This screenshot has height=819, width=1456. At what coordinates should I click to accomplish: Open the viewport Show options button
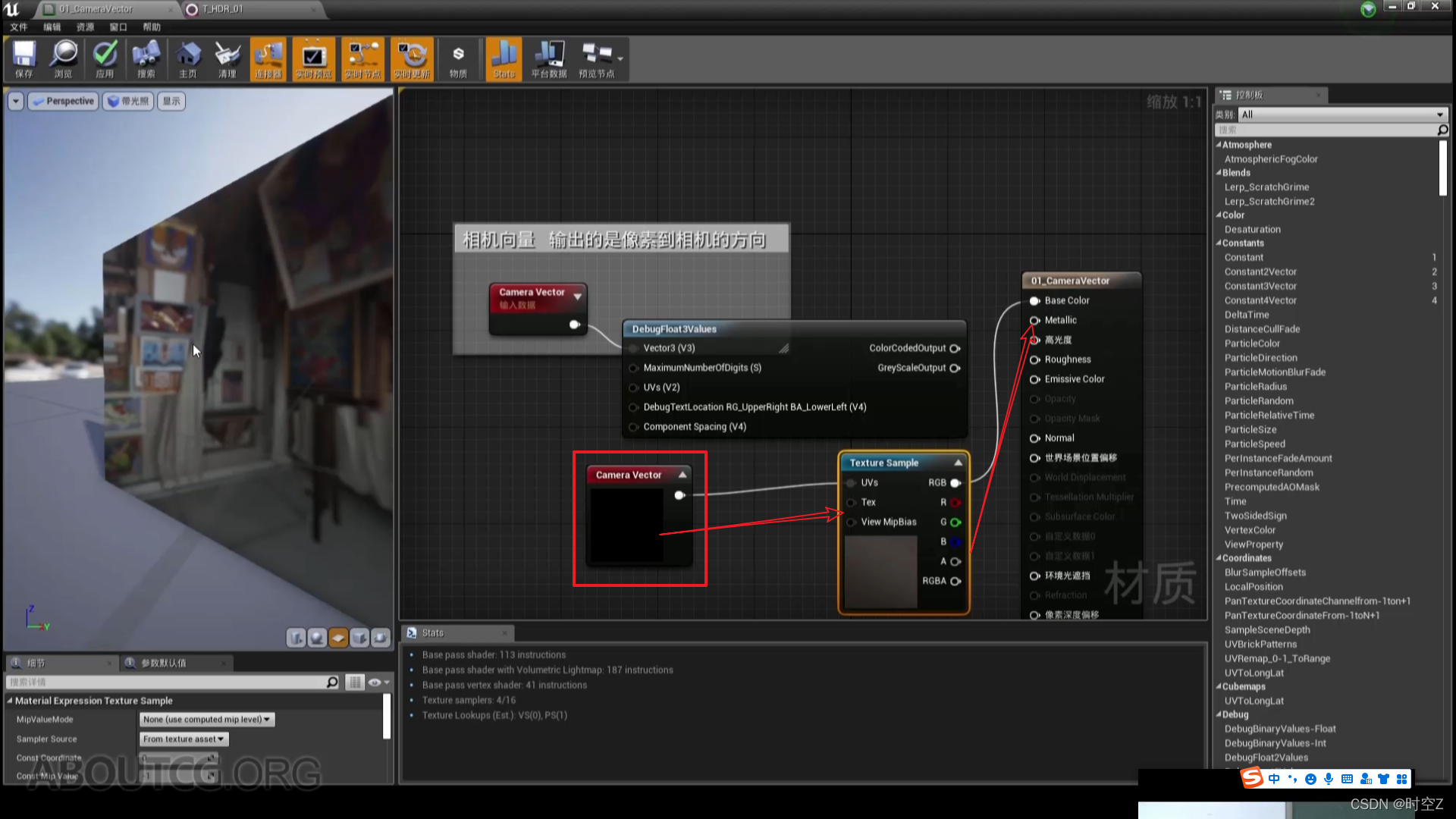pyautogui.click(x=171, y=101)
